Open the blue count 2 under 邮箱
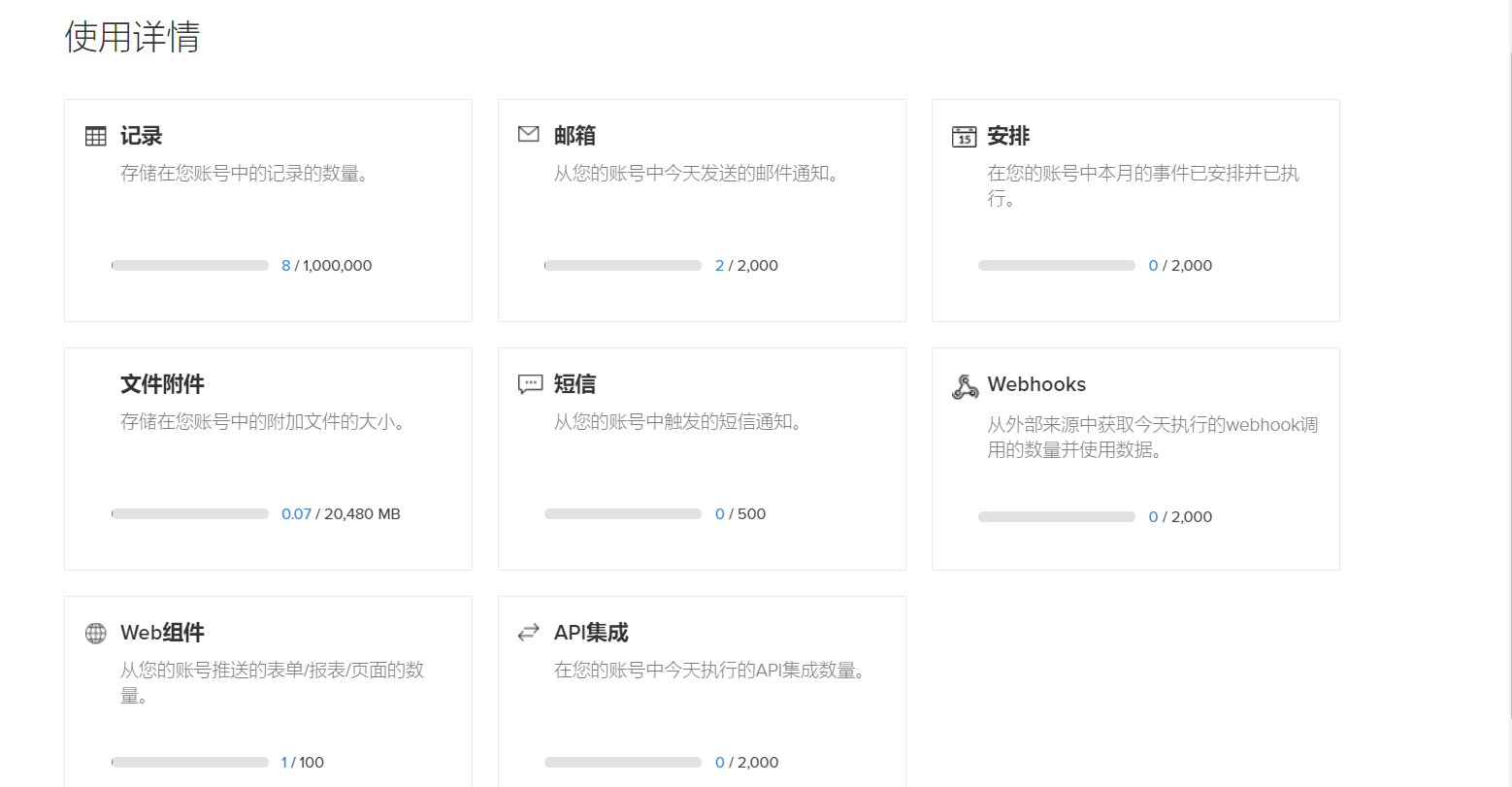Image resolution: width=1512 pixels, height=787 pixels. click(x=719, y=266)
